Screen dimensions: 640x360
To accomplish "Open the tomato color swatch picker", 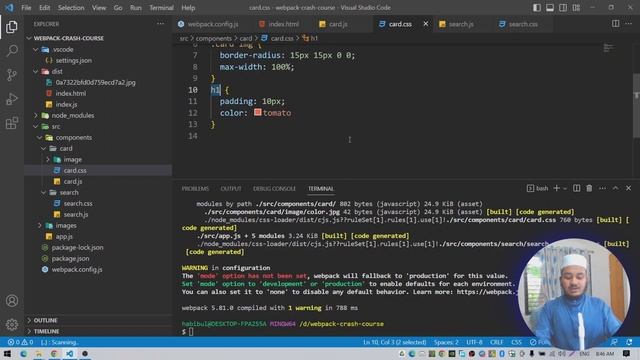I will [x=257, y=112].
